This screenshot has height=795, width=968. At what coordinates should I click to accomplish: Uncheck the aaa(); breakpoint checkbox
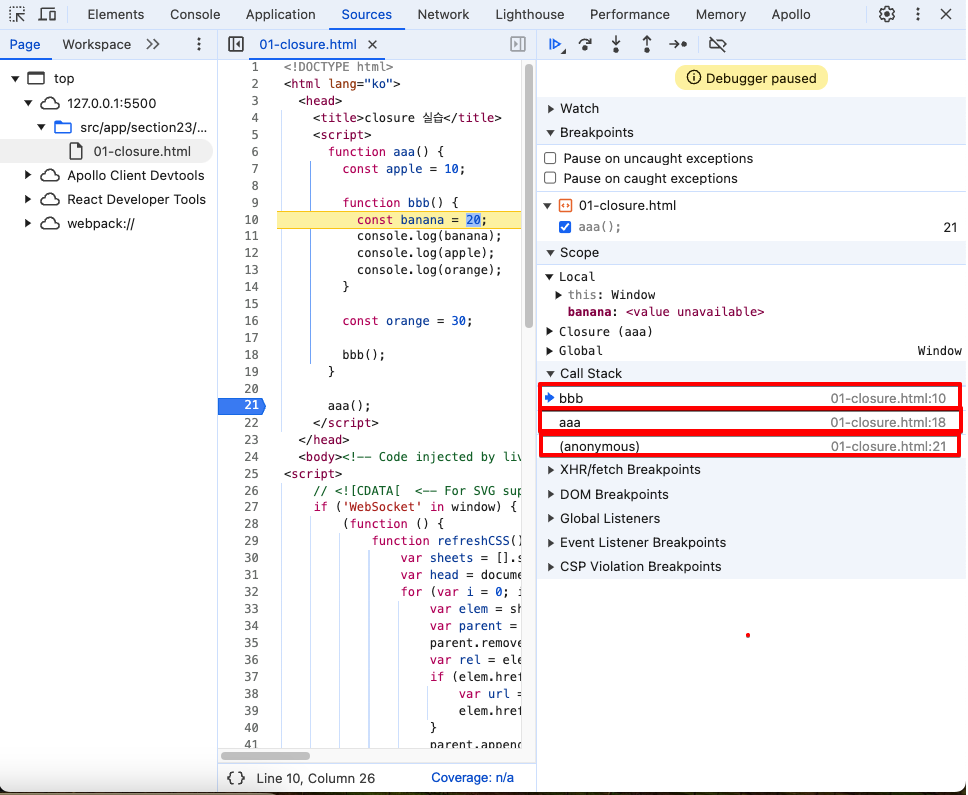click(565, 227)
